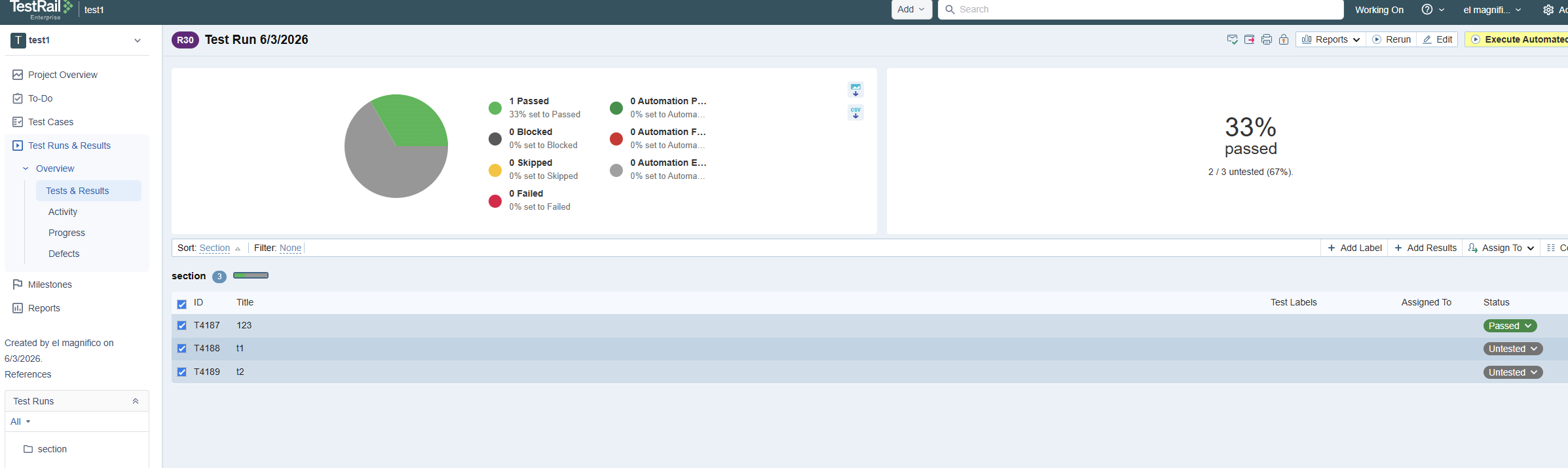Screen dimensions: 1568x468
Task: Click the Test Runs & Results play icon
Action: 18,146
